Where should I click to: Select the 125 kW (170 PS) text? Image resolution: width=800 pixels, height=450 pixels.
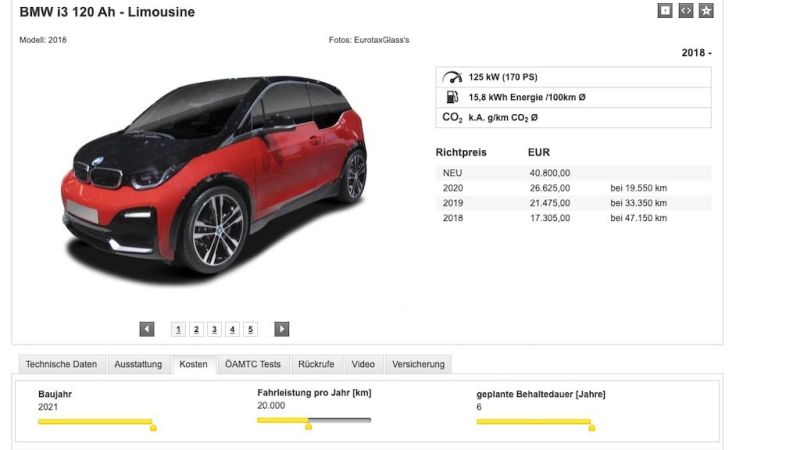[503, 77]
